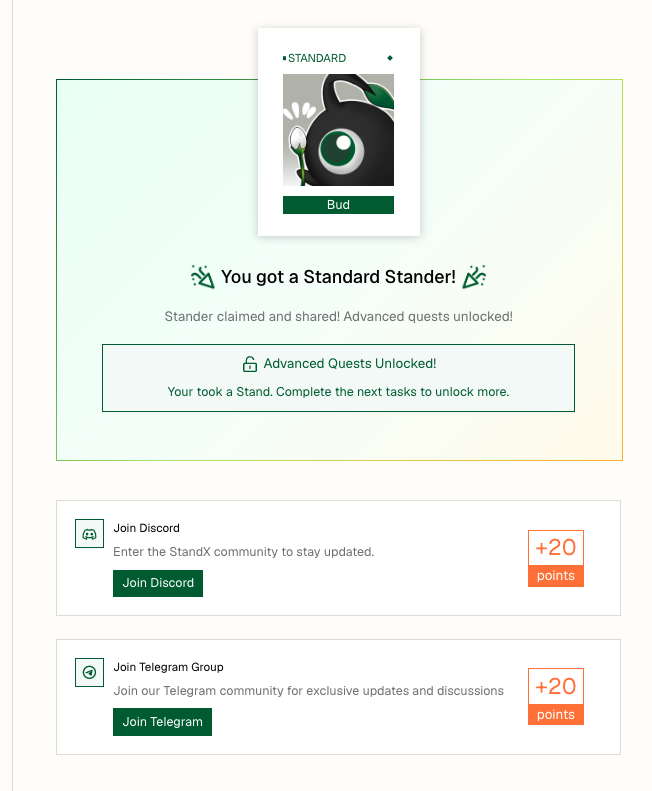
Task: Click the party popper right of heading
Action: (474, 277)
